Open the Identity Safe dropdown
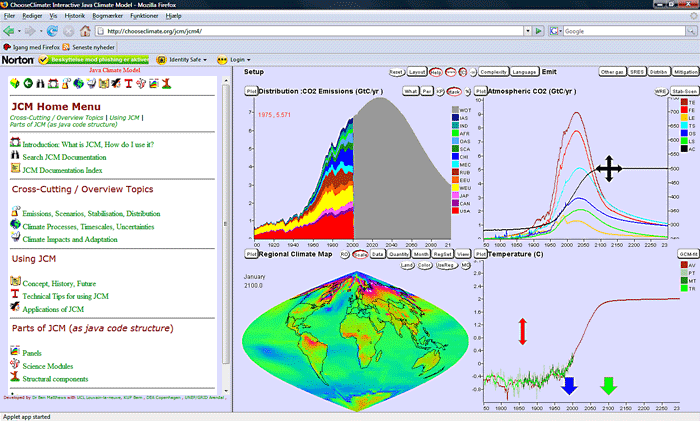This screenshot has height=421, width=700. tap(186, 60)
